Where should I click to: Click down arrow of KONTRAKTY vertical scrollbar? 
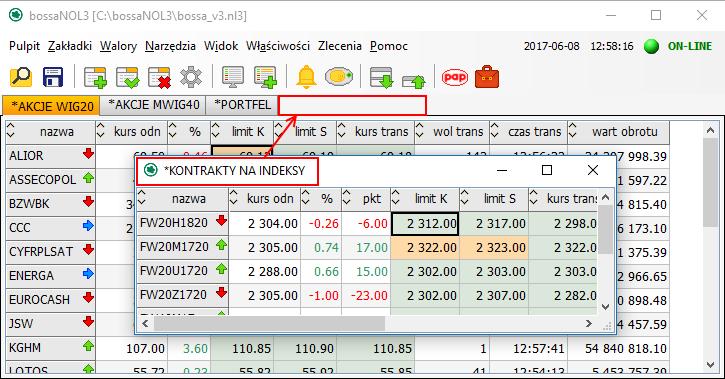pos(605,307)
